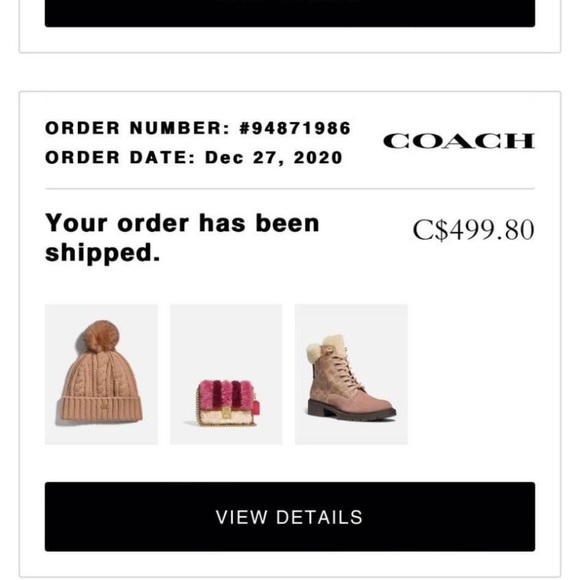Click the divider line under the order header
The height and width of the screenshot is (580, 580).
click(x=290, y=188)
